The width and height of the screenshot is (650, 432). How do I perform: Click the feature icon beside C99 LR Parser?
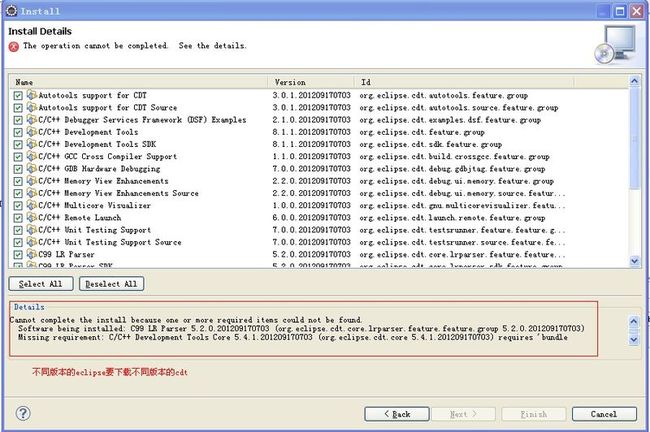32,254
